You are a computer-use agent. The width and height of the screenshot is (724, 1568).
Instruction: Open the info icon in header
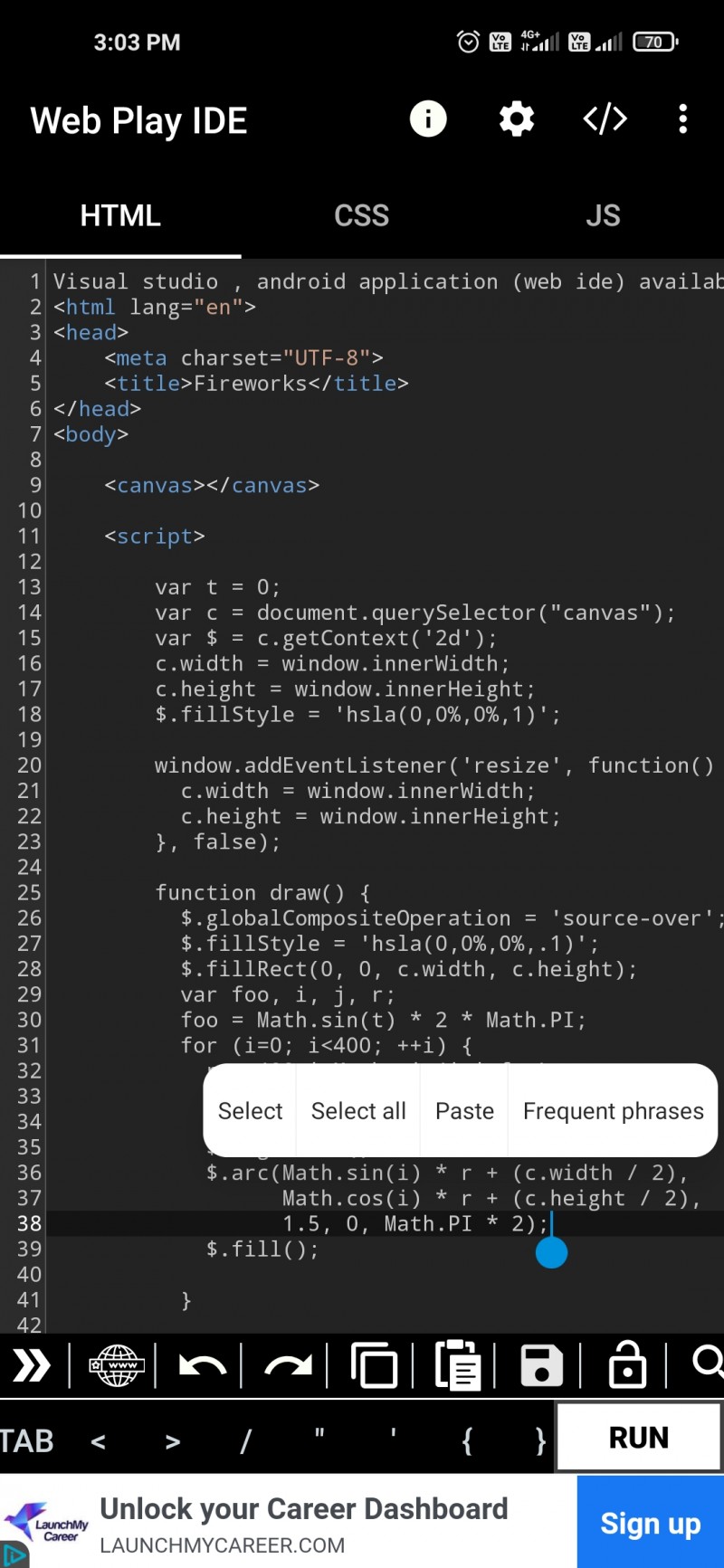tap(428, 119)
